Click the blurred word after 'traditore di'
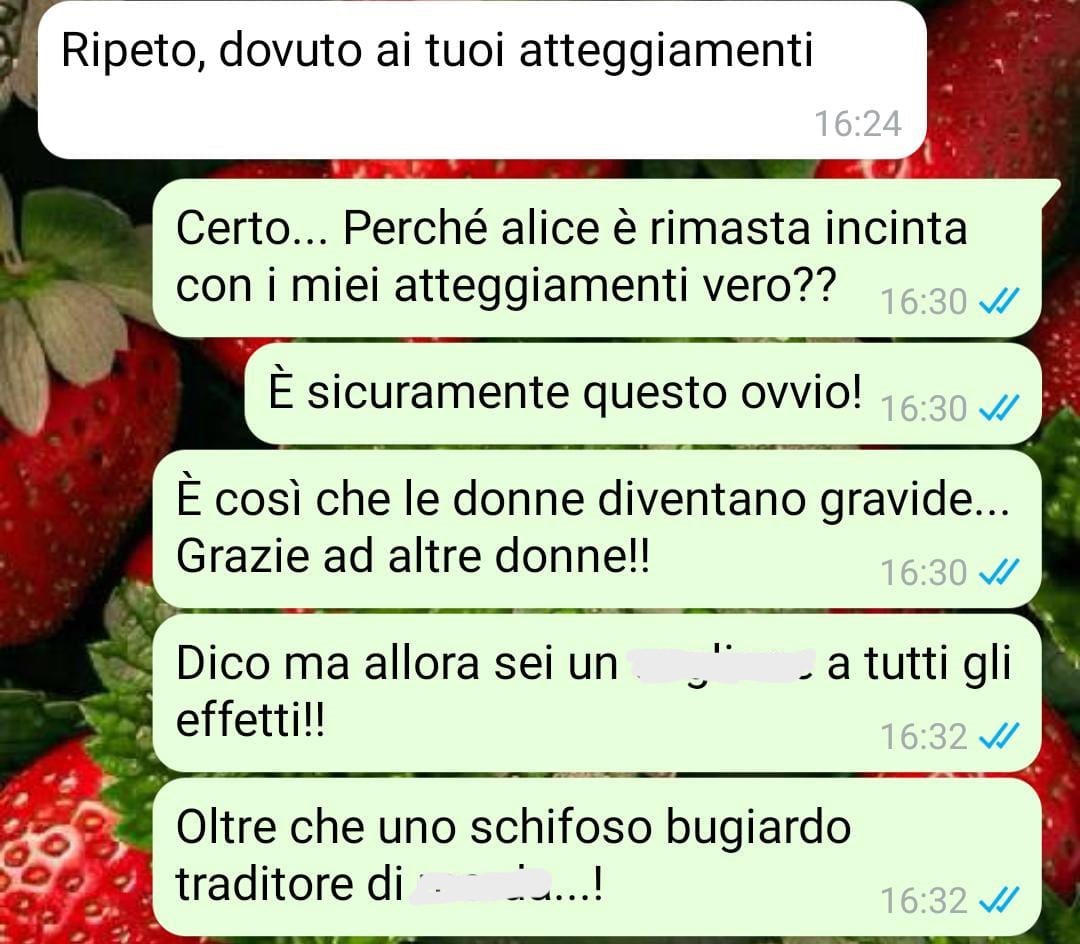This screenshot has height=944, width=1080. coord(482,884)
